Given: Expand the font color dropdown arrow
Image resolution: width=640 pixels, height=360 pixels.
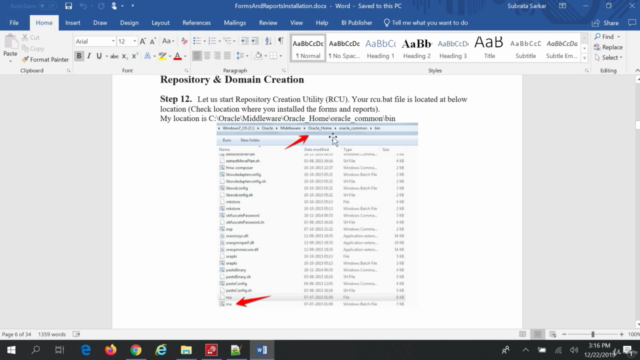Looking at the screenshot, I should 185,56.
